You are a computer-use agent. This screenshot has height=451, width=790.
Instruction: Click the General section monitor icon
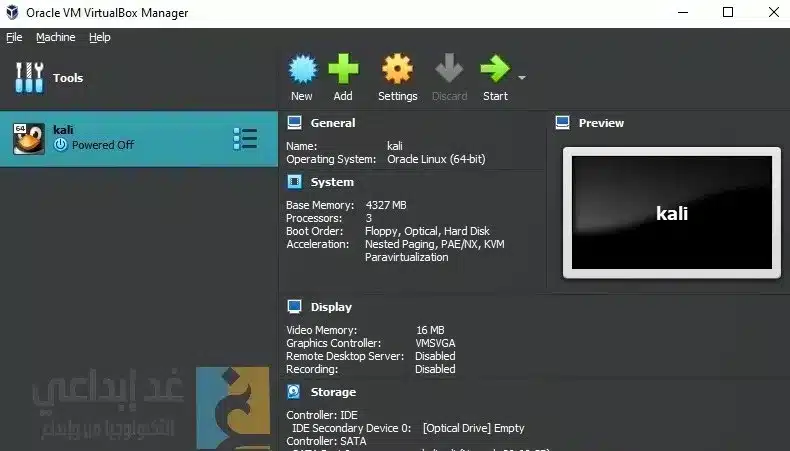(294, 122)
